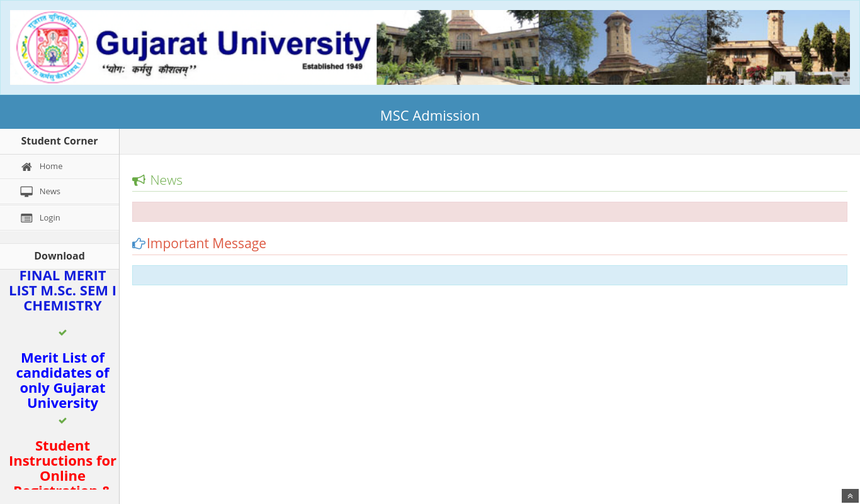Open FINAL MERIT LIST M.Sc. SEM I CHEMISTRY

click(x=62, y=291)
